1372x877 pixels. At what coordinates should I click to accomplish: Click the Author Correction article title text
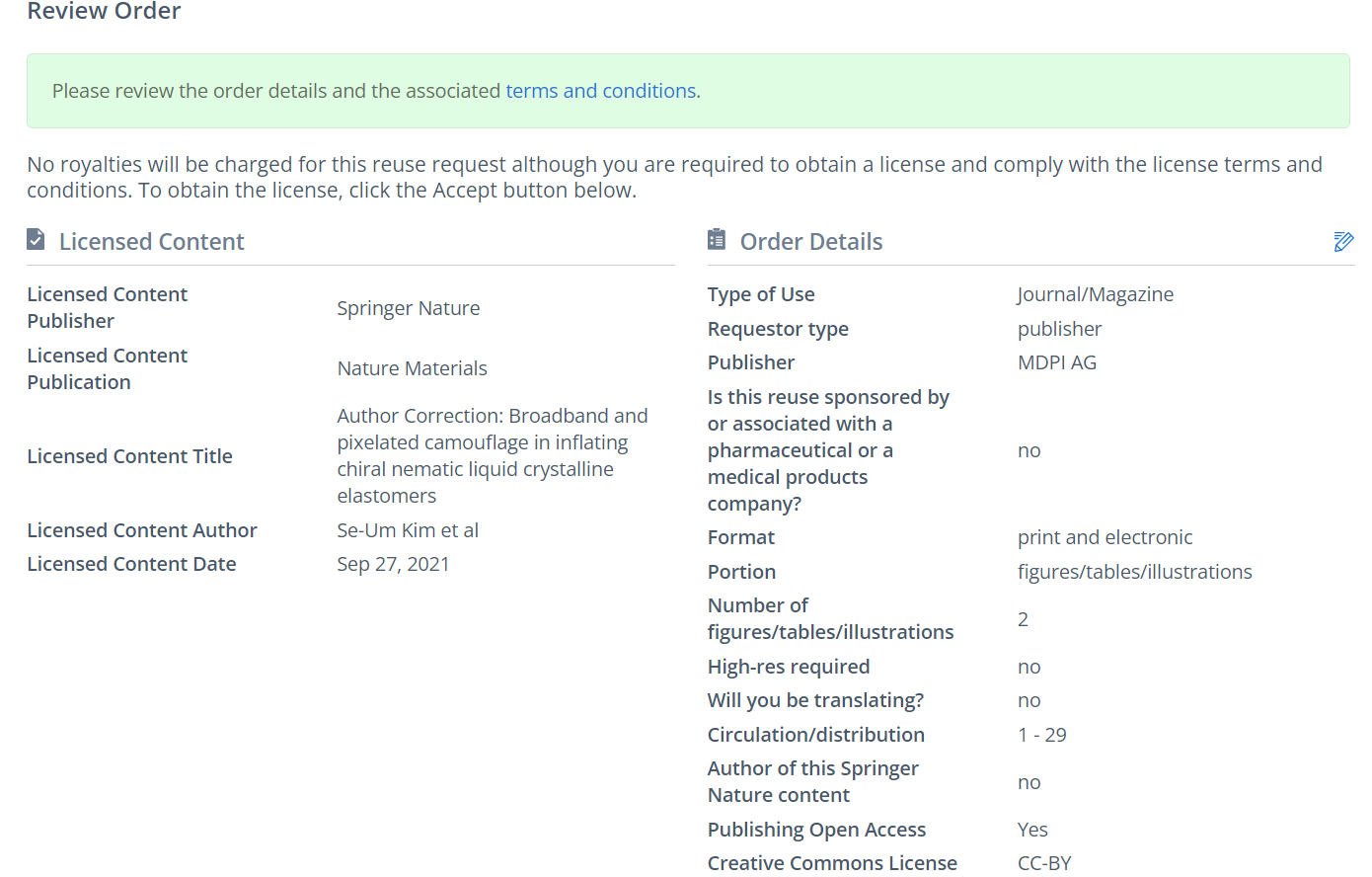[492, 455]
